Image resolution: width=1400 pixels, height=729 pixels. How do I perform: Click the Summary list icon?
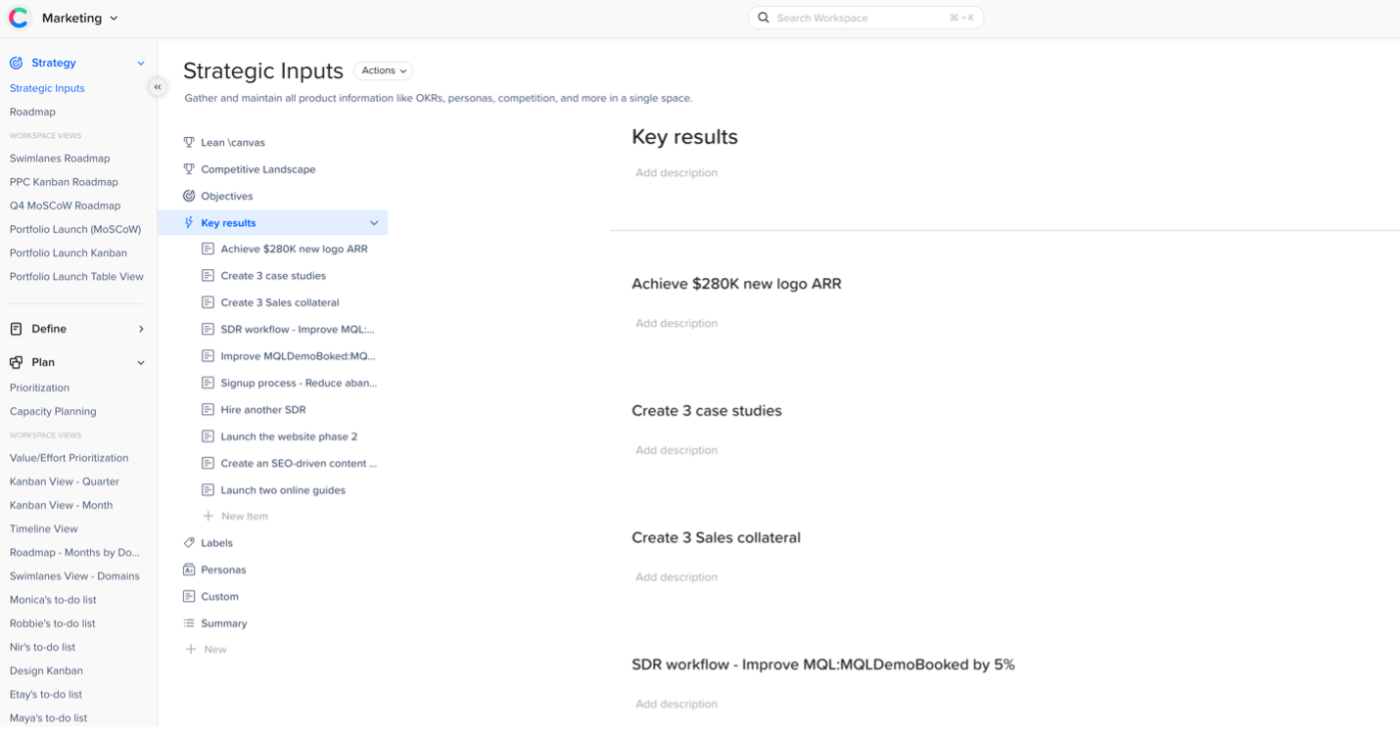189,623
